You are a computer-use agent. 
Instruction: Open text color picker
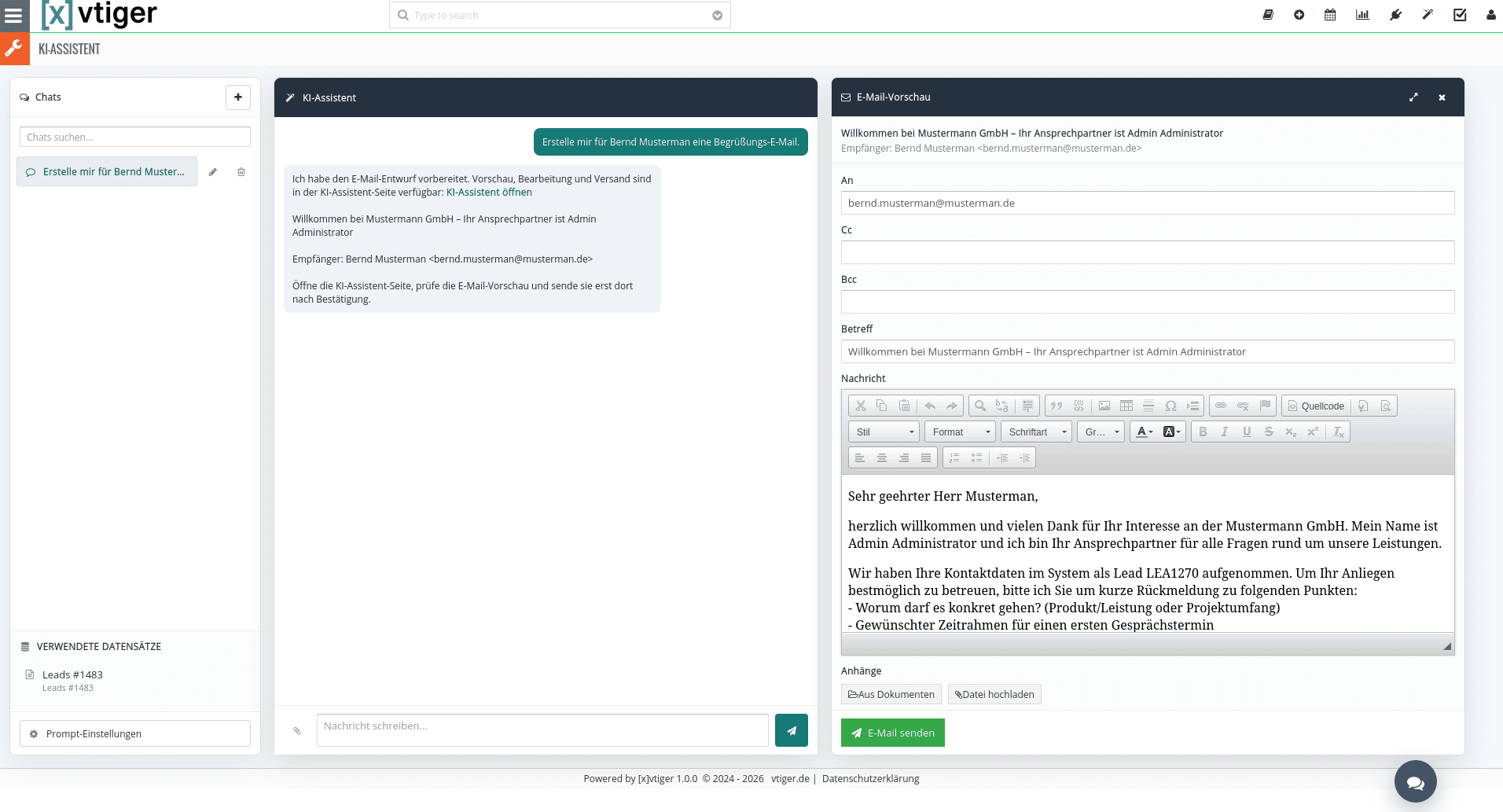pos(1145,432)
